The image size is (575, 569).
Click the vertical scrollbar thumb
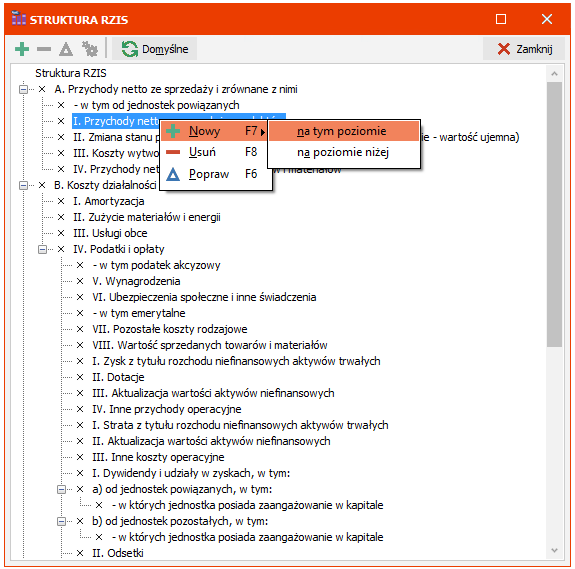(554, 214)
